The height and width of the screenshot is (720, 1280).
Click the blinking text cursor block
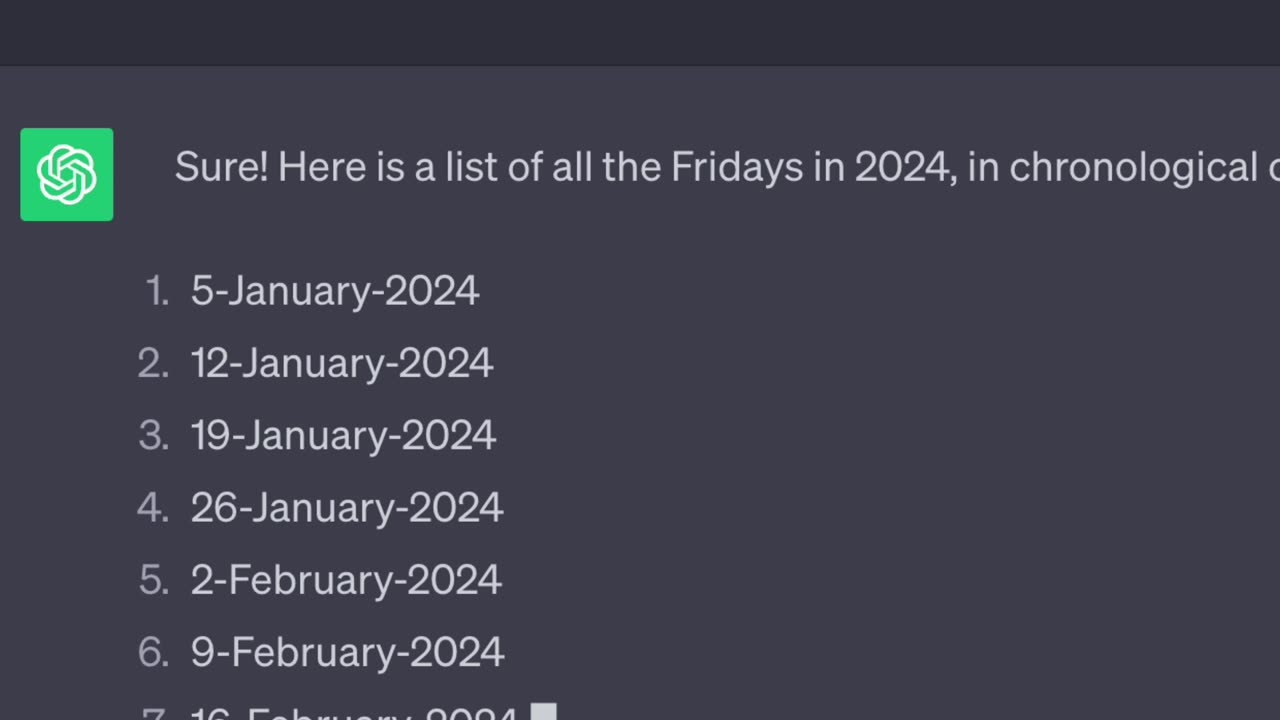[543, 712]
